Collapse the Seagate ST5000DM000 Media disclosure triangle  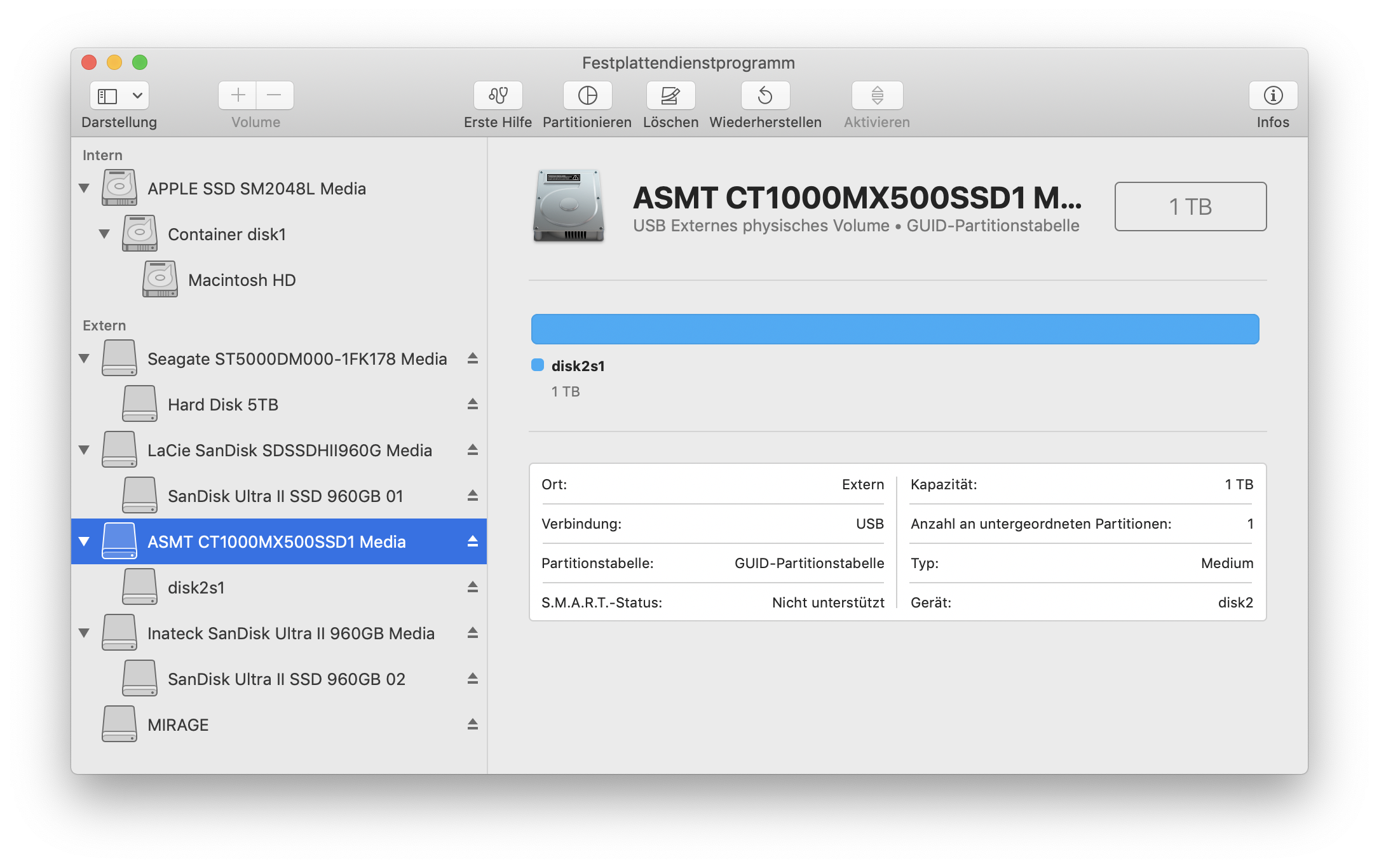84,358
